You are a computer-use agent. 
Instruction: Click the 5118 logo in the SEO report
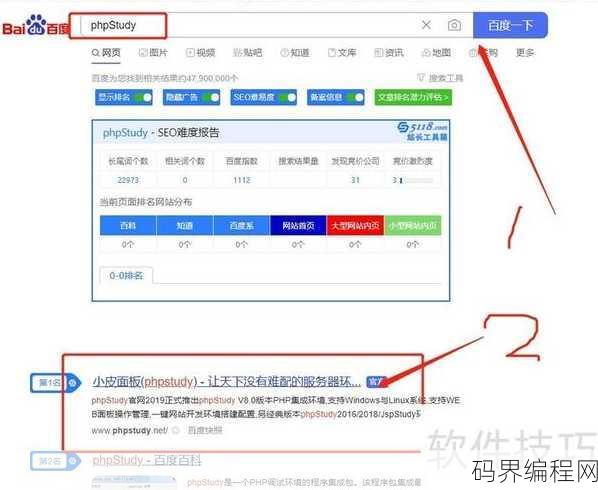(x=422, y=131)
